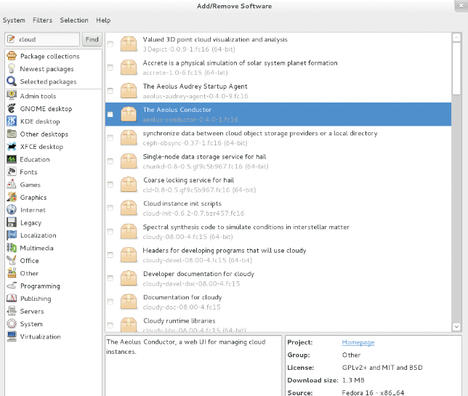This screenshot has height=396, width=468.
Task: Click the Fonts category icon
Action: (12, 172)
